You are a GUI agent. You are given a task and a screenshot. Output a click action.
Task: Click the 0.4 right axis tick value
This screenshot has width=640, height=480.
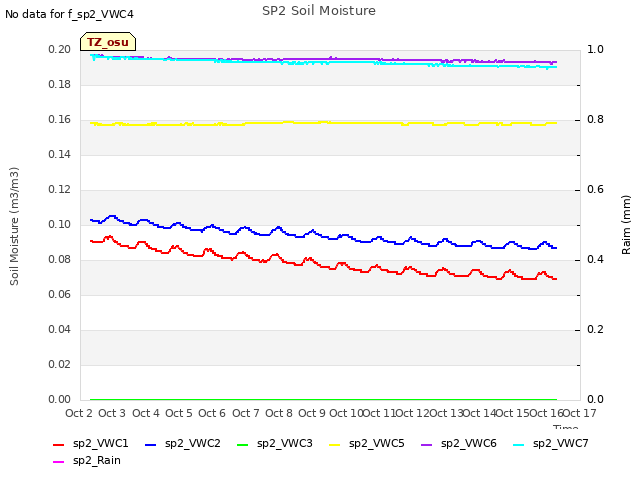coord(595,260)
